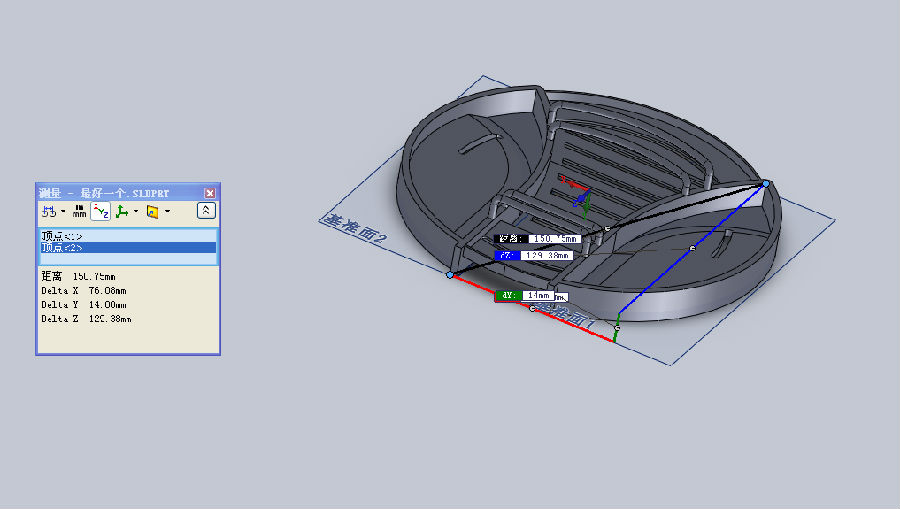
Task: Select the highlighted 顶点<2> entry
Action: coord(60,247)
